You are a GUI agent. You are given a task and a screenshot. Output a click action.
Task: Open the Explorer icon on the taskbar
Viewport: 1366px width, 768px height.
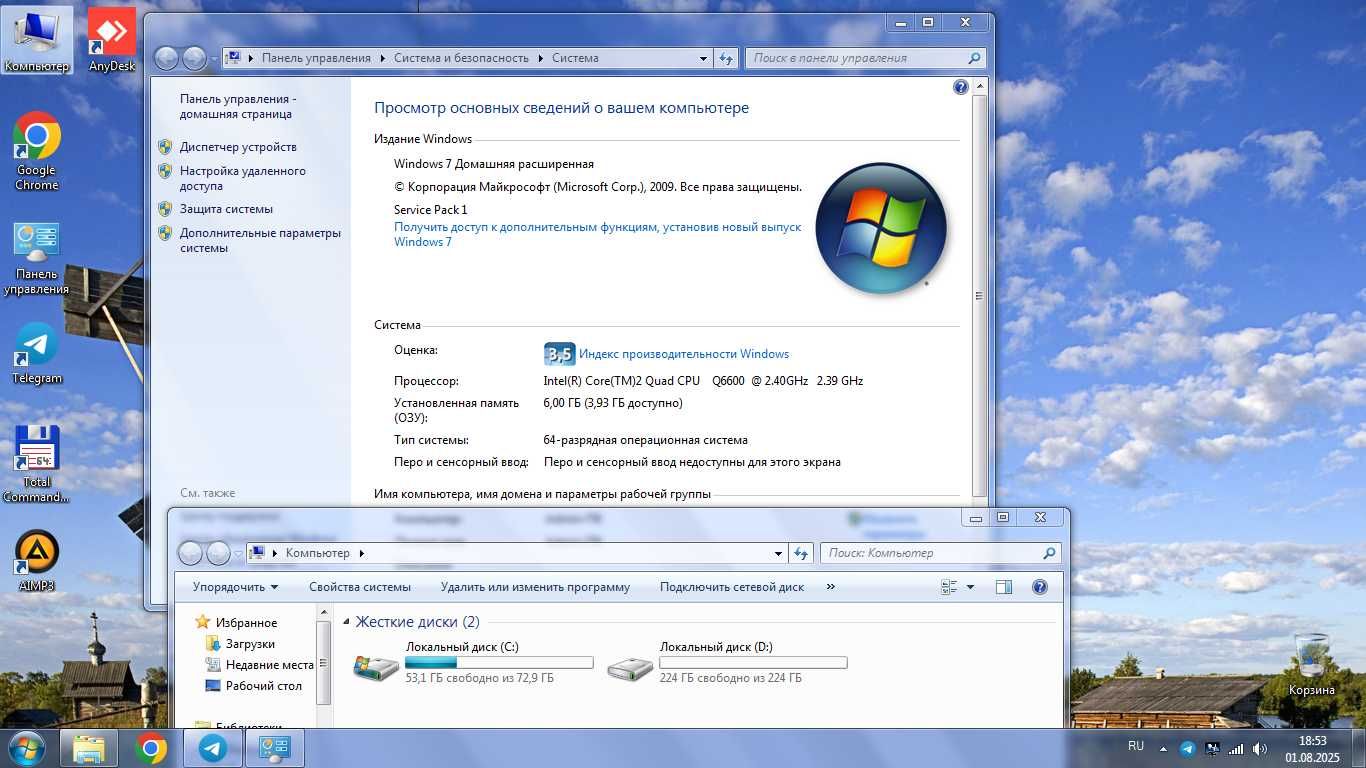click(89, 748)
